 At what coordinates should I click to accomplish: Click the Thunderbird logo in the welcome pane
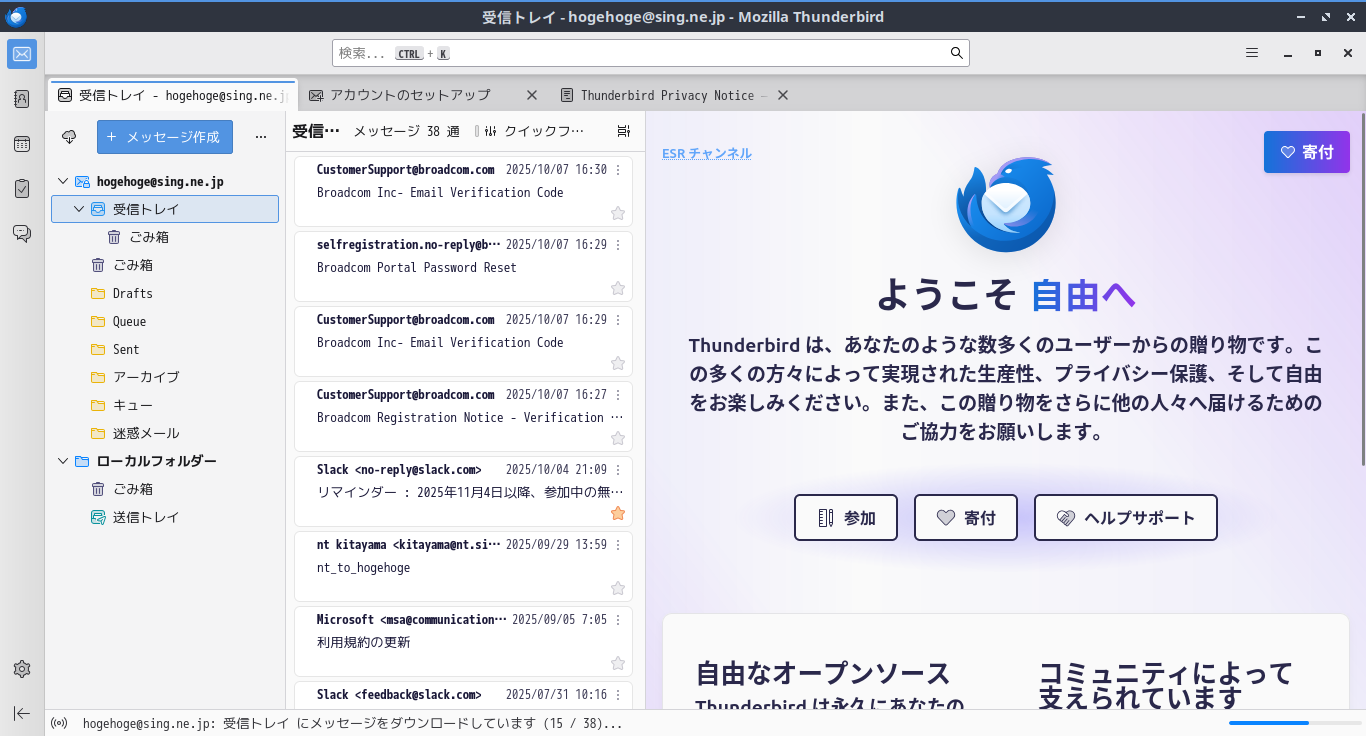pos(1006,204)
